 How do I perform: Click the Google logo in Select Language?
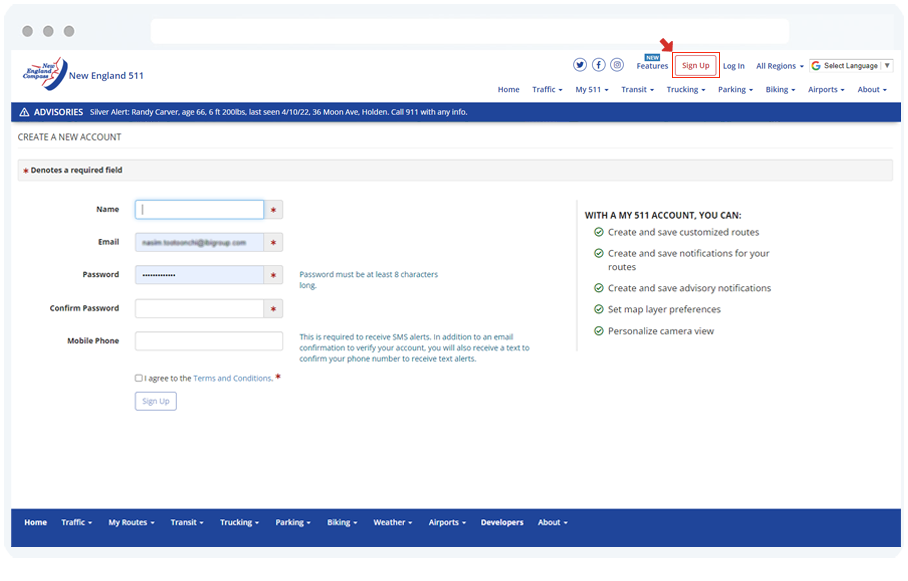click(816, 66)
